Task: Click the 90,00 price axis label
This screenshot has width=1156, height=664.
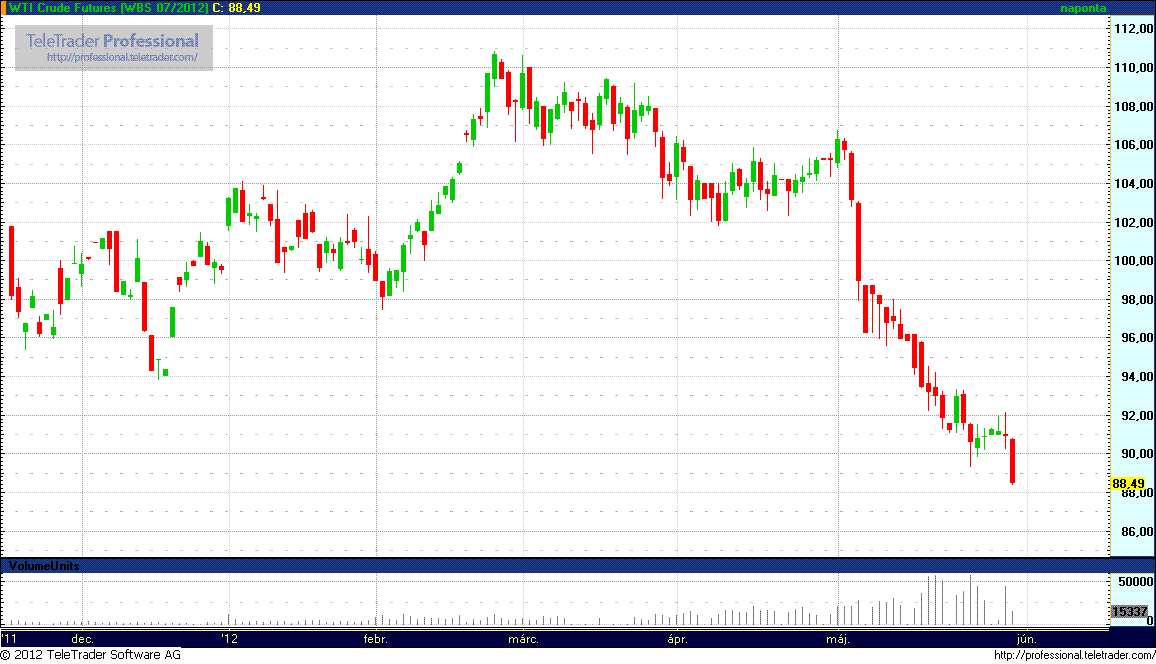Action: pos(1137,454)
